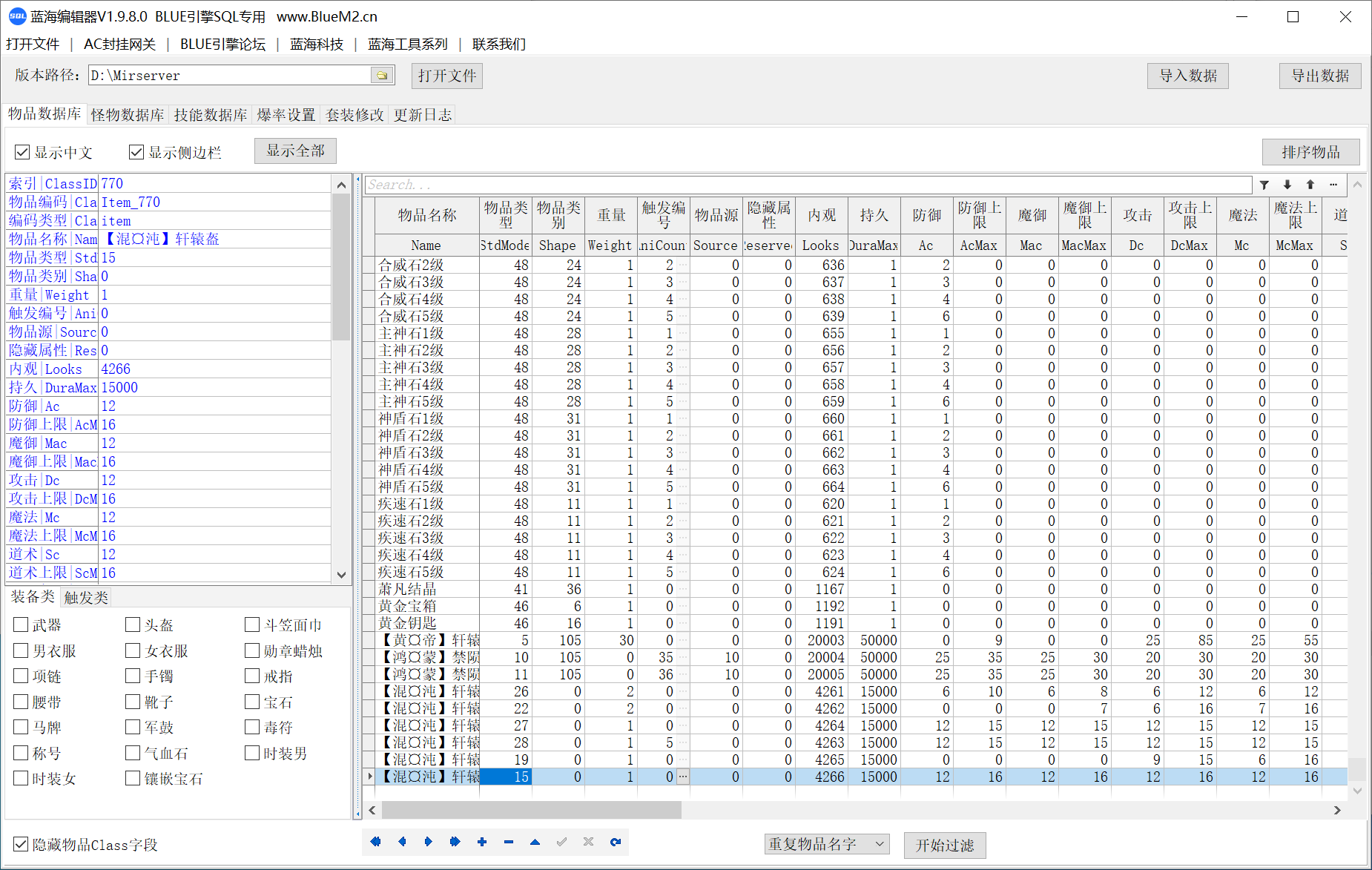Screen dimensions: 1372x870
Task: Click the down arrow search icon
Action: pyautogui.click(x=1287, y=185)
